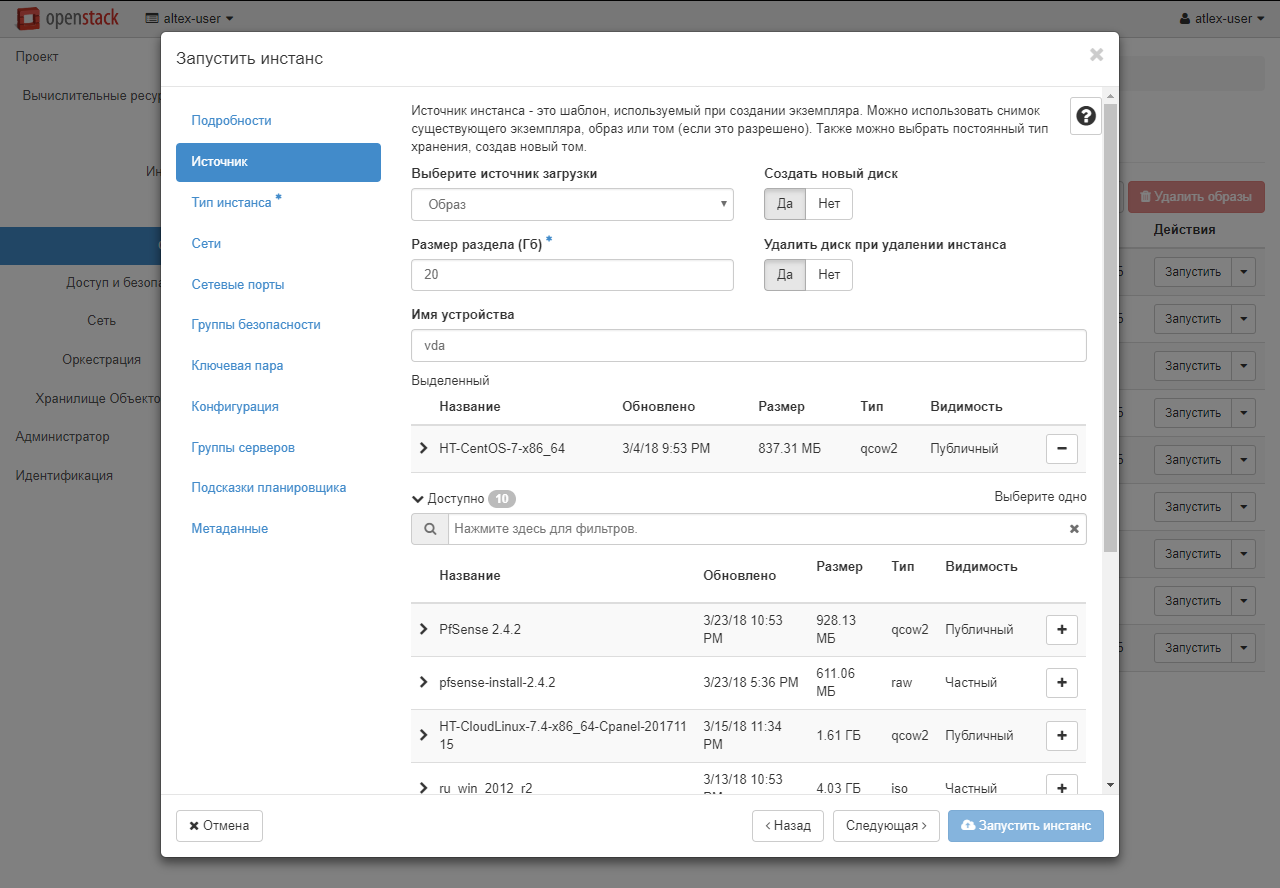
Task: Set create new disk to Нет
Action: [829, 204]
